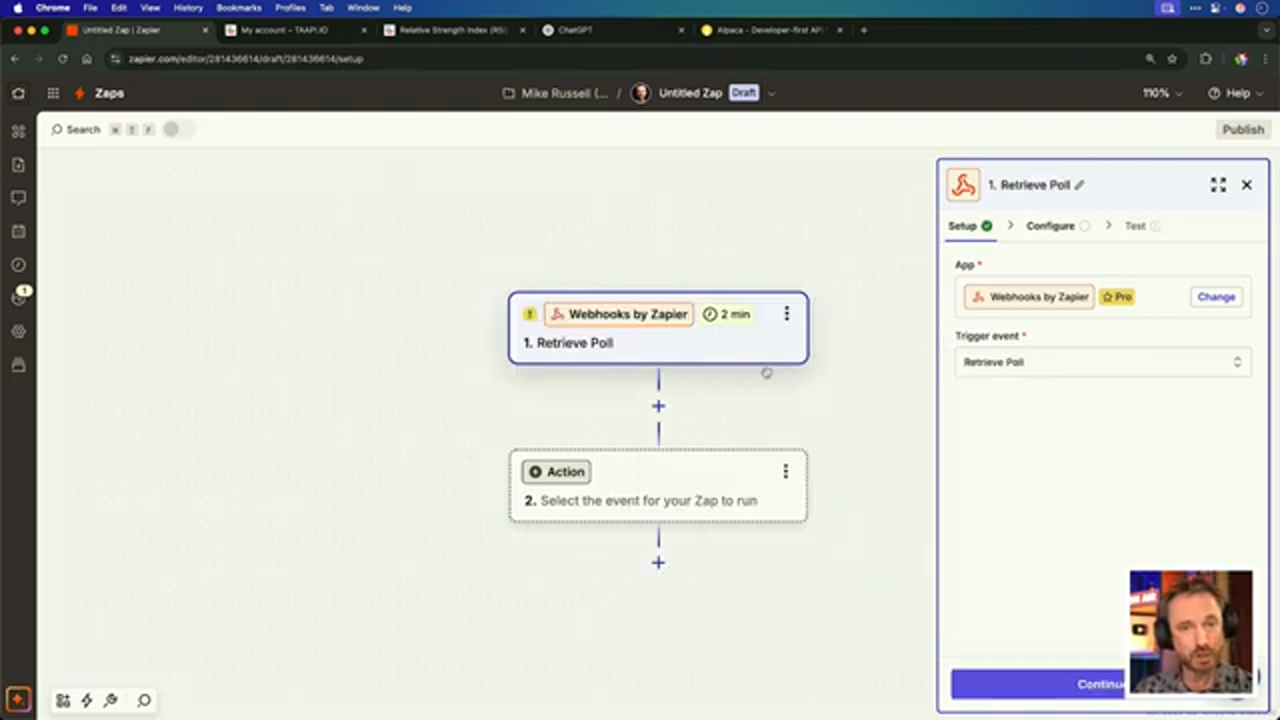1280x720 pixels.
Task: Click the Change app button
Action: point(1216,297)
